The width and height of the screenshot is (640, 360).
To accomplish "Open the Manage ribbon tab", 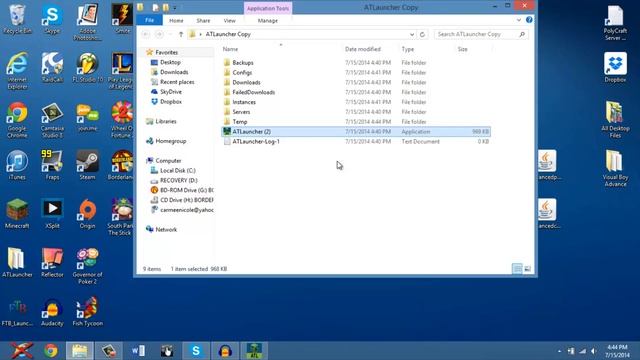I will (268, 20).
